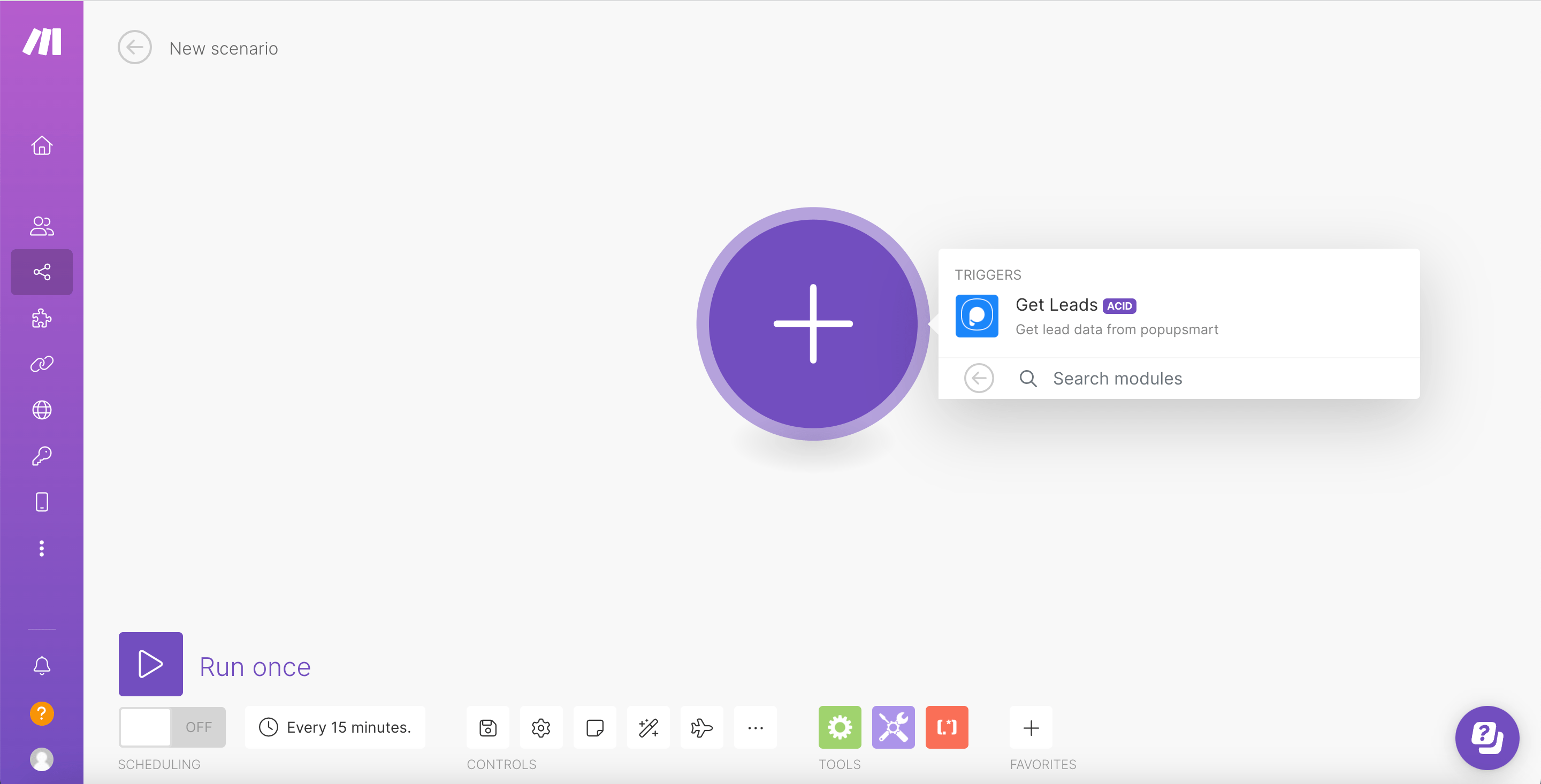Image resolution: width=1541 pixels, height=784 pixels.
Task: Click the More options ellipsis menu
Action: (x=756, y=727)
